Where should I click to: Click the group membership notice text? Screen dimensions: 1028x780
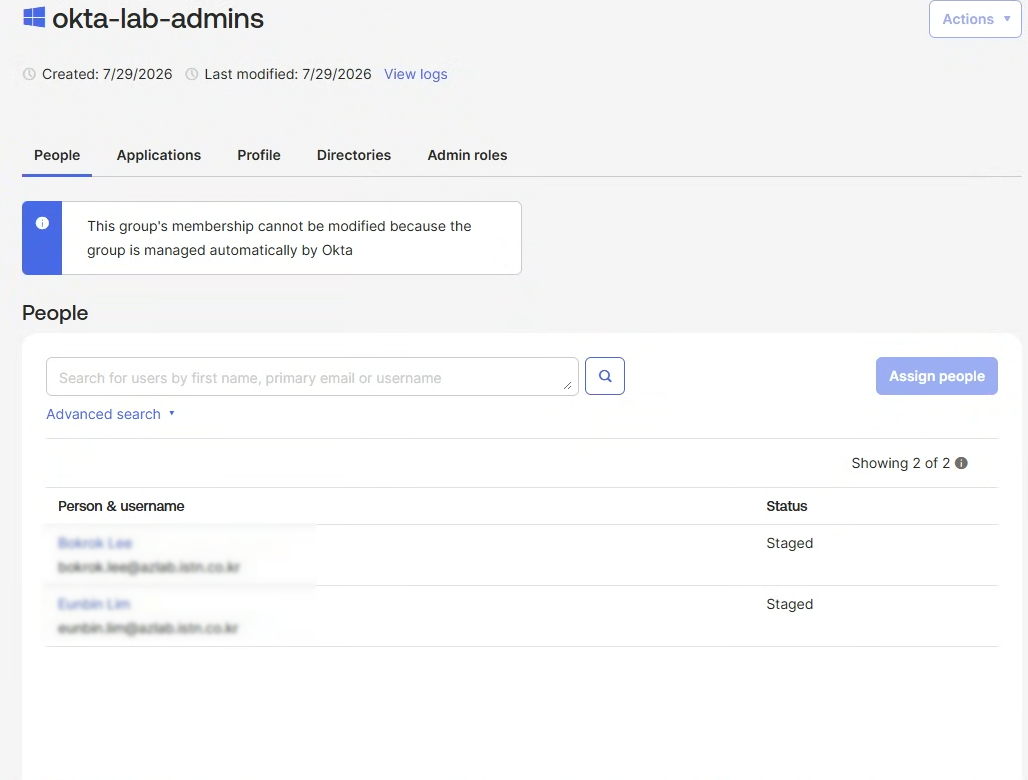pyautogui.click(x=279, y=238)
